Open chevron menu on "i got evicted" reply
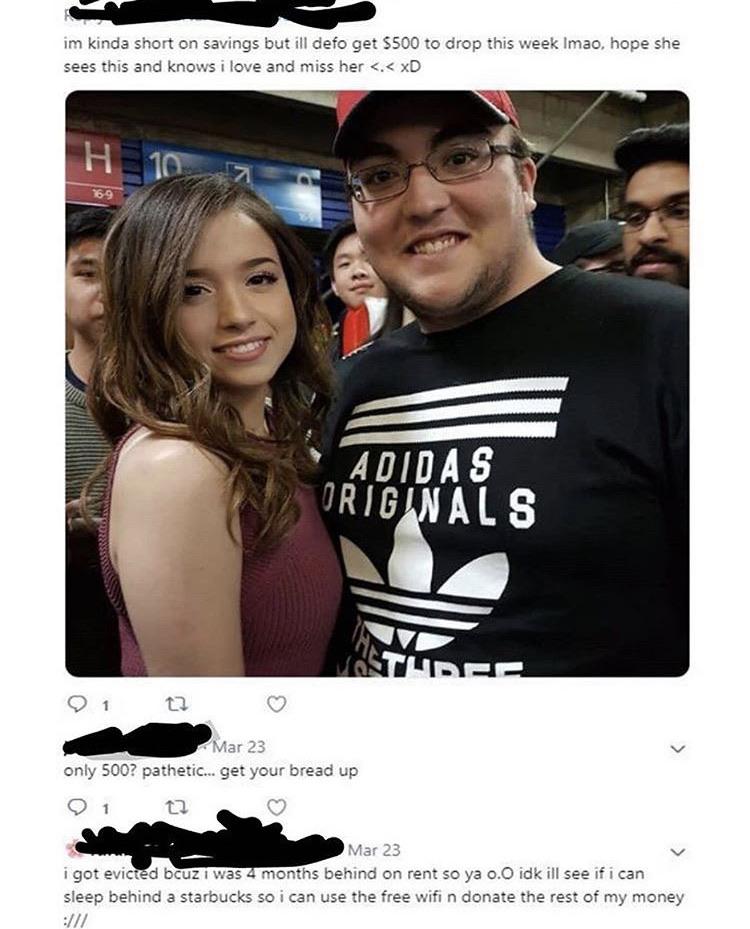750x929 pixels. [x=677, y=852]
